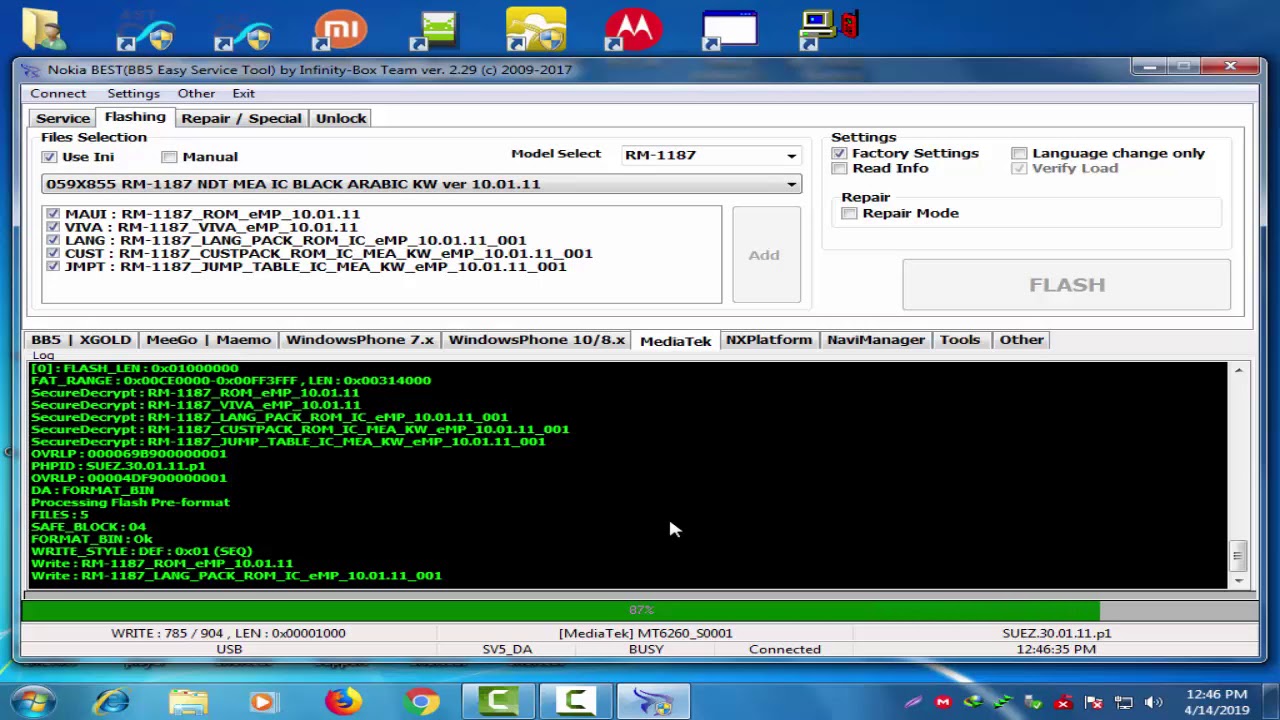
Task: Open the Tools tab
Action: 960,339
